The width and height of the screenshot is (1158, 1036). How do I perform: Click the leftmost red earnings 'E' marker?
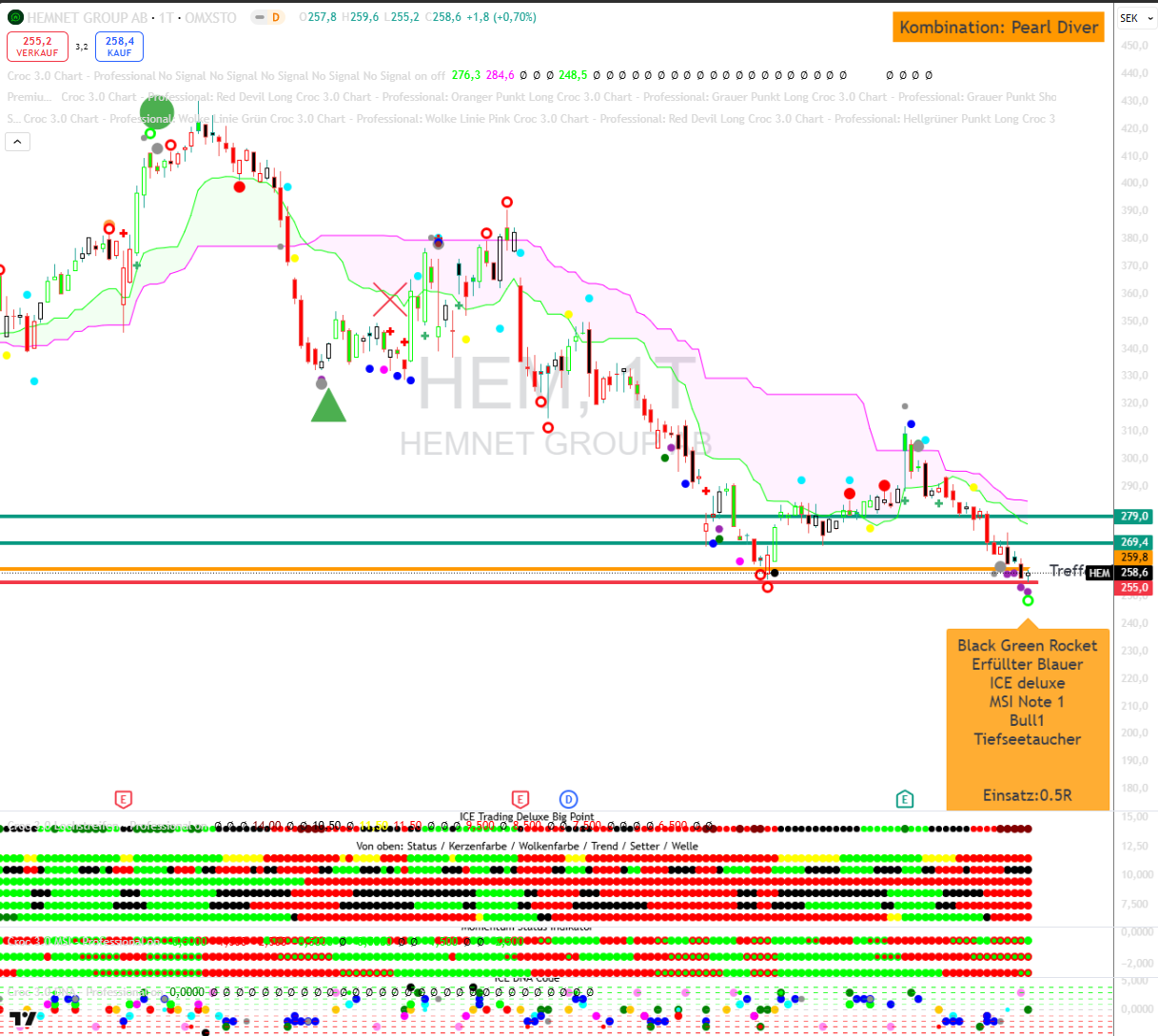point(123,799)
